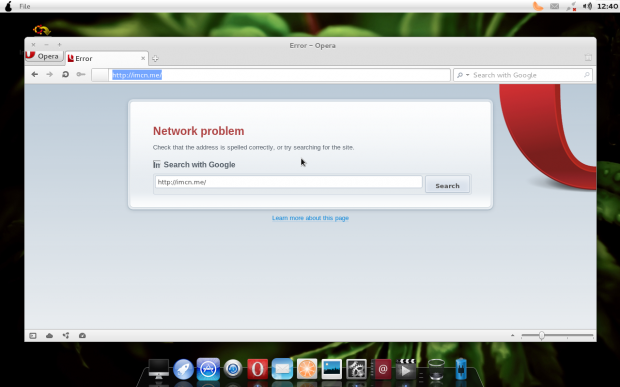Click the orange slice tray icon
The height and width of the screenshot is (387, 620).
pyautogui.click(x=538, y=6)
